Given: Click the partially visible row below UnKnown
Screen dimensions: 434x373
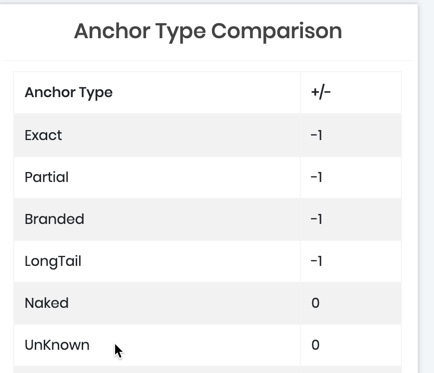Looking at the screenshot, I should point(207,370).
